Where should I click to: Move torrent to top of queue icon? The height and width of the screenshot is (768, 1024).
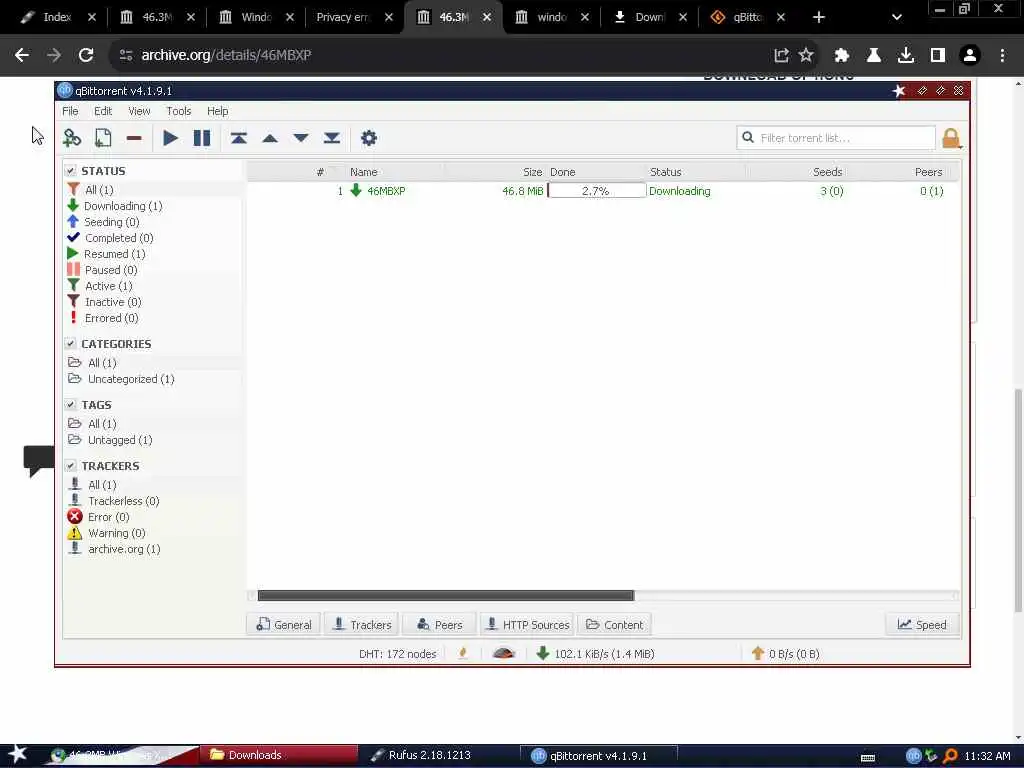point(238,138)
